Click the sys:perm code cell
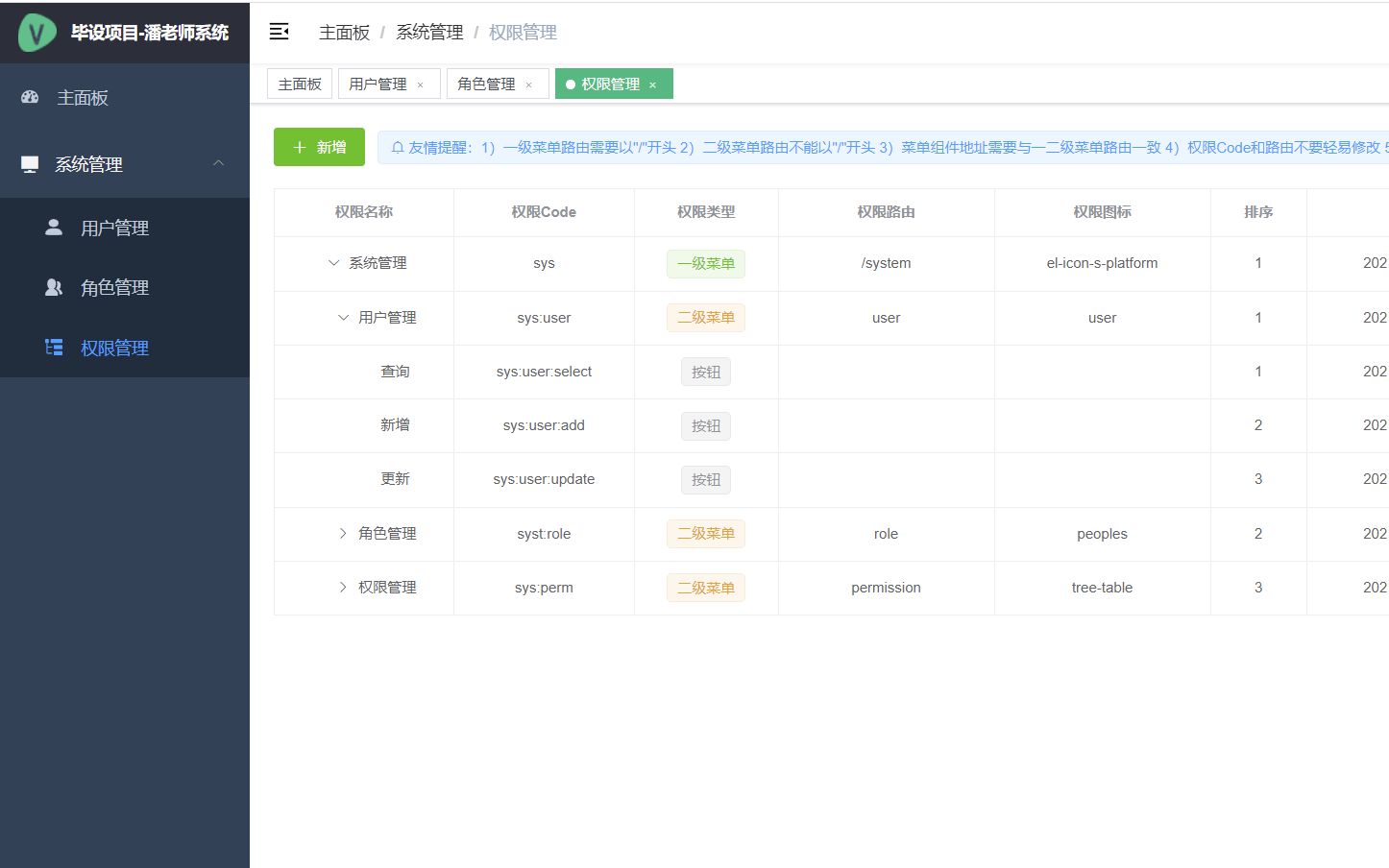Viewport: 1389px width, 868px height. click(x=544, y=588)
